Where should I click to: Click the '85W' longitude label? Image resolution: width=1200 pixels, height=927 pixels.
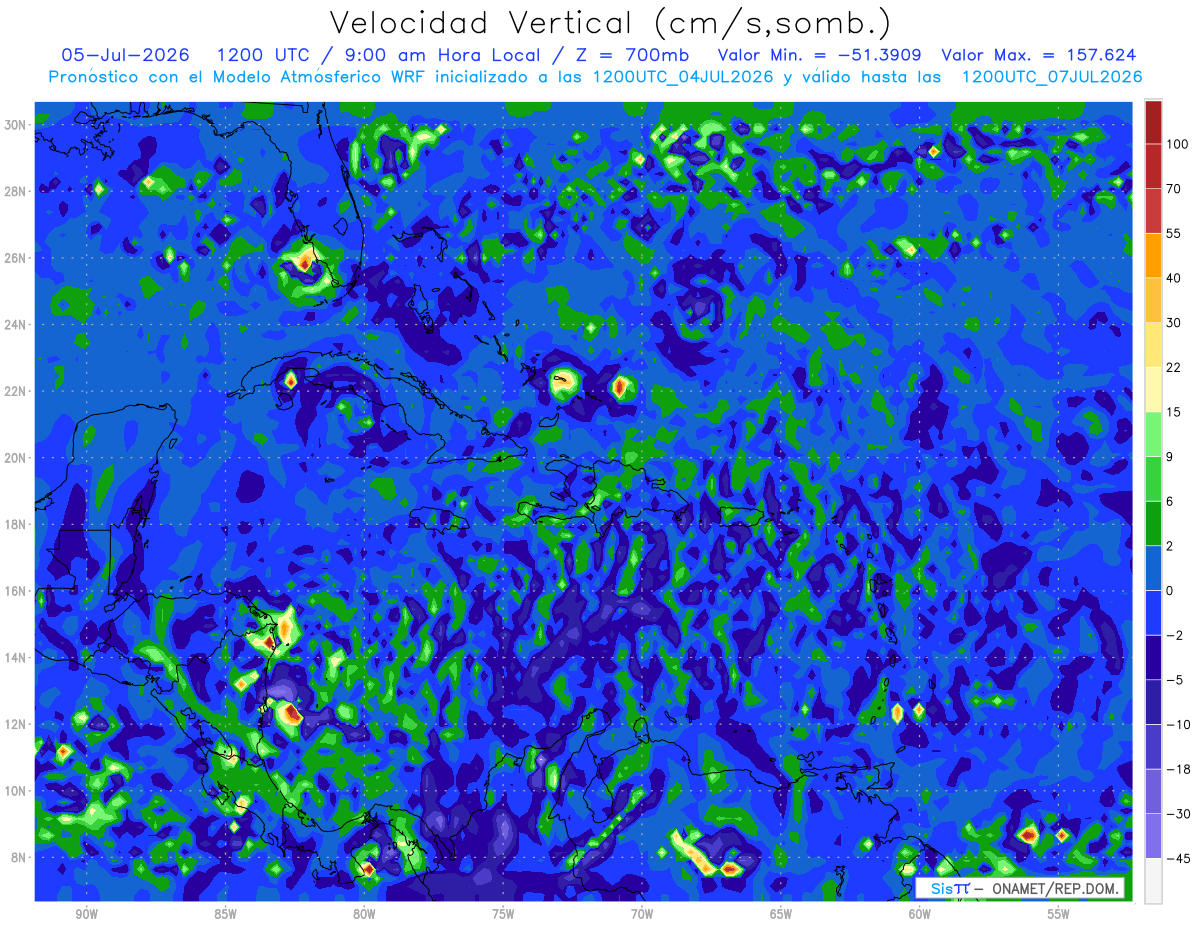[225, 913]
